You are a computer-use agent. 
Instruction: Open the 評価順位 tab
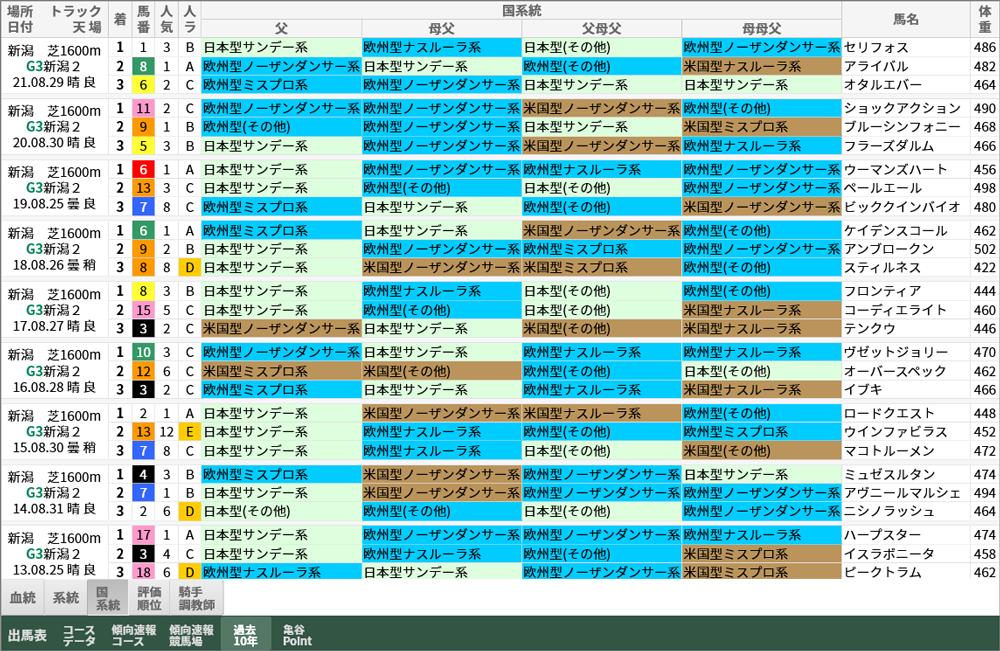pos(149,597)
